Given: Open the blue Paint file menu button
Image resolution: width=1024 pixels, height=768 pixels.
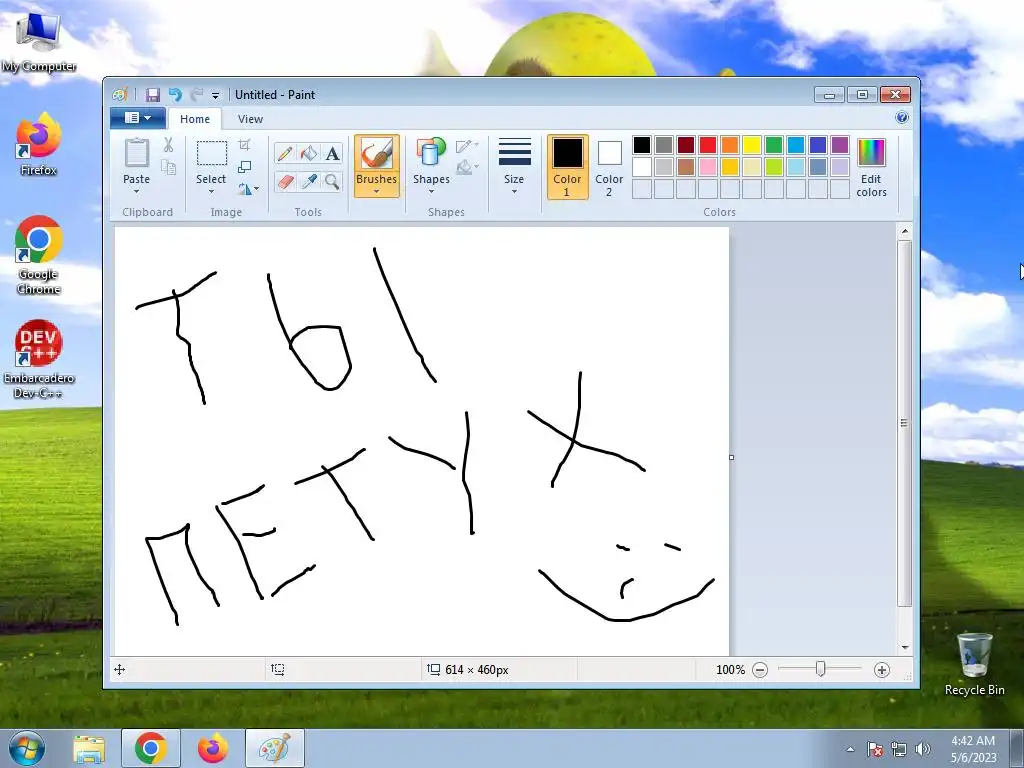Looking at the screenshot, I should click(137, 118).
